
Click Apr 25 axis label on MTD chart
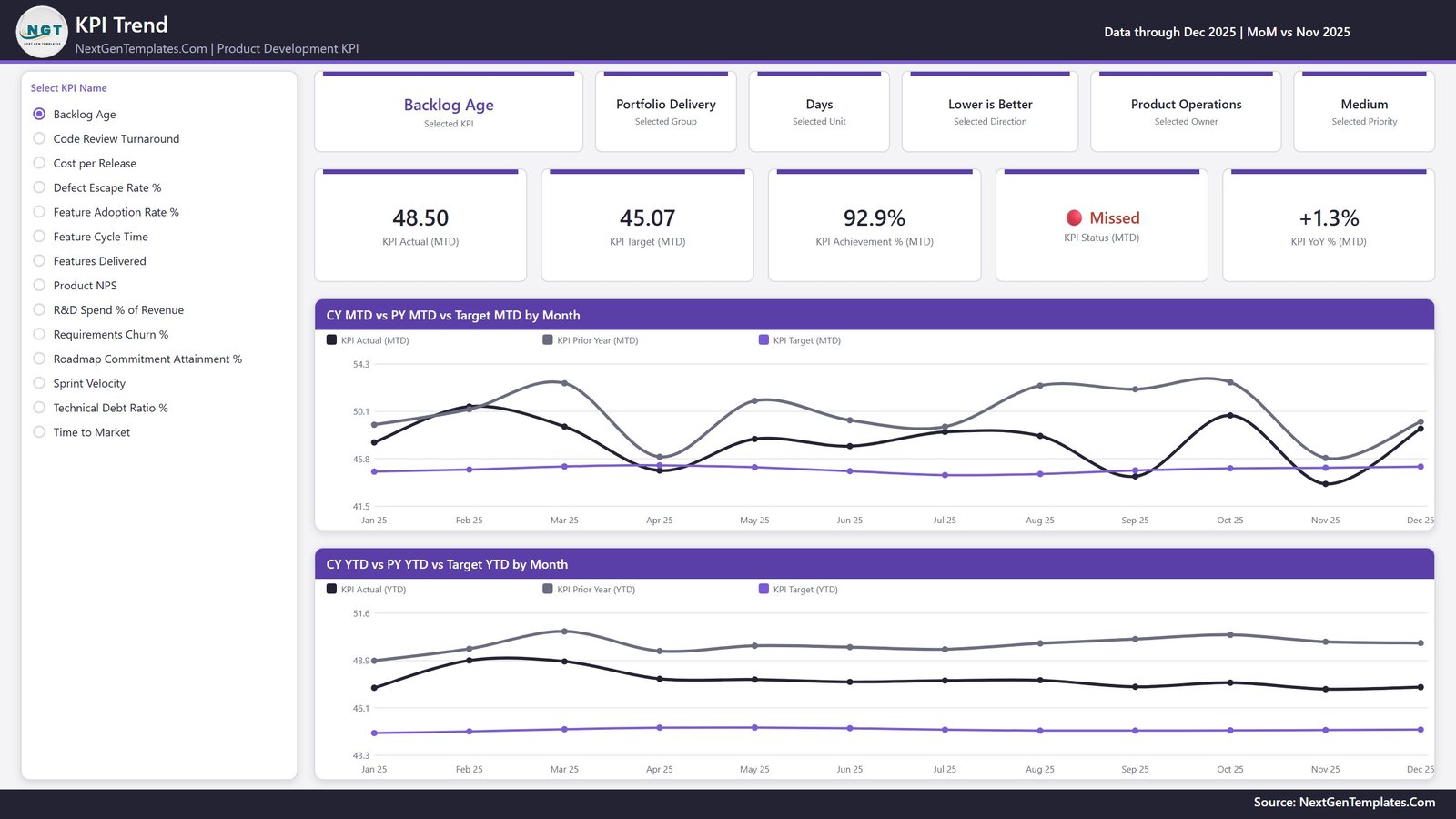pos(660,521)
